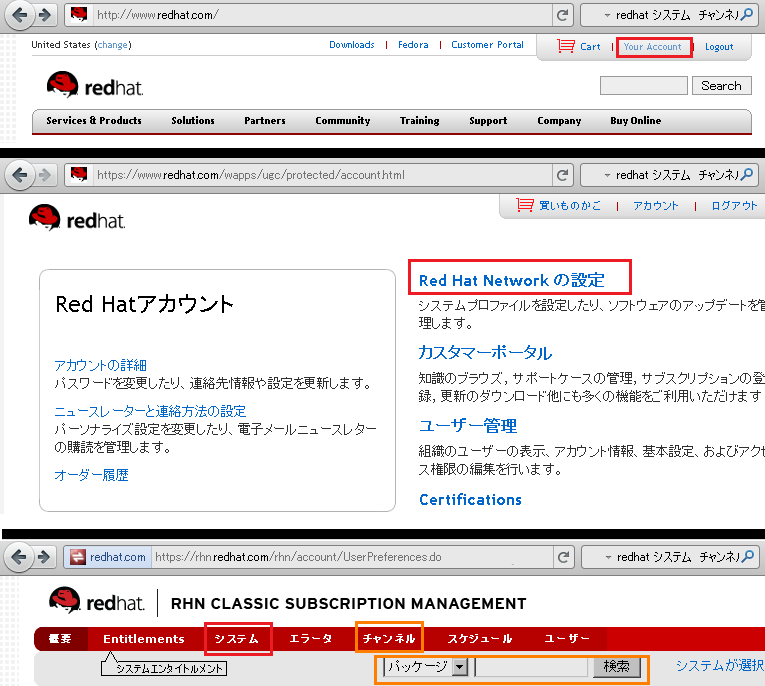
Task: Click the forward arrow in the UserPreferences.do browser
Action: (x=44, y=557)
